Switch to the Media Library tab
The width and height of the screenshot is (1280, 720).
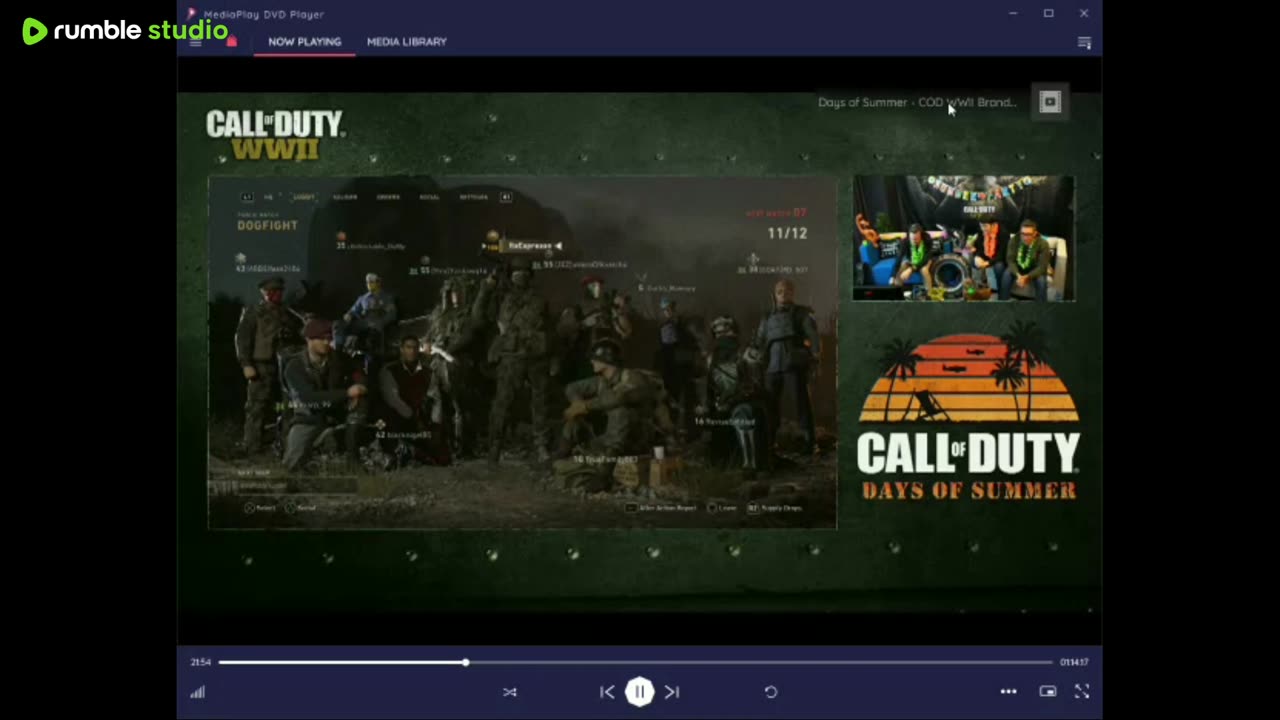[x=407, y=42]
